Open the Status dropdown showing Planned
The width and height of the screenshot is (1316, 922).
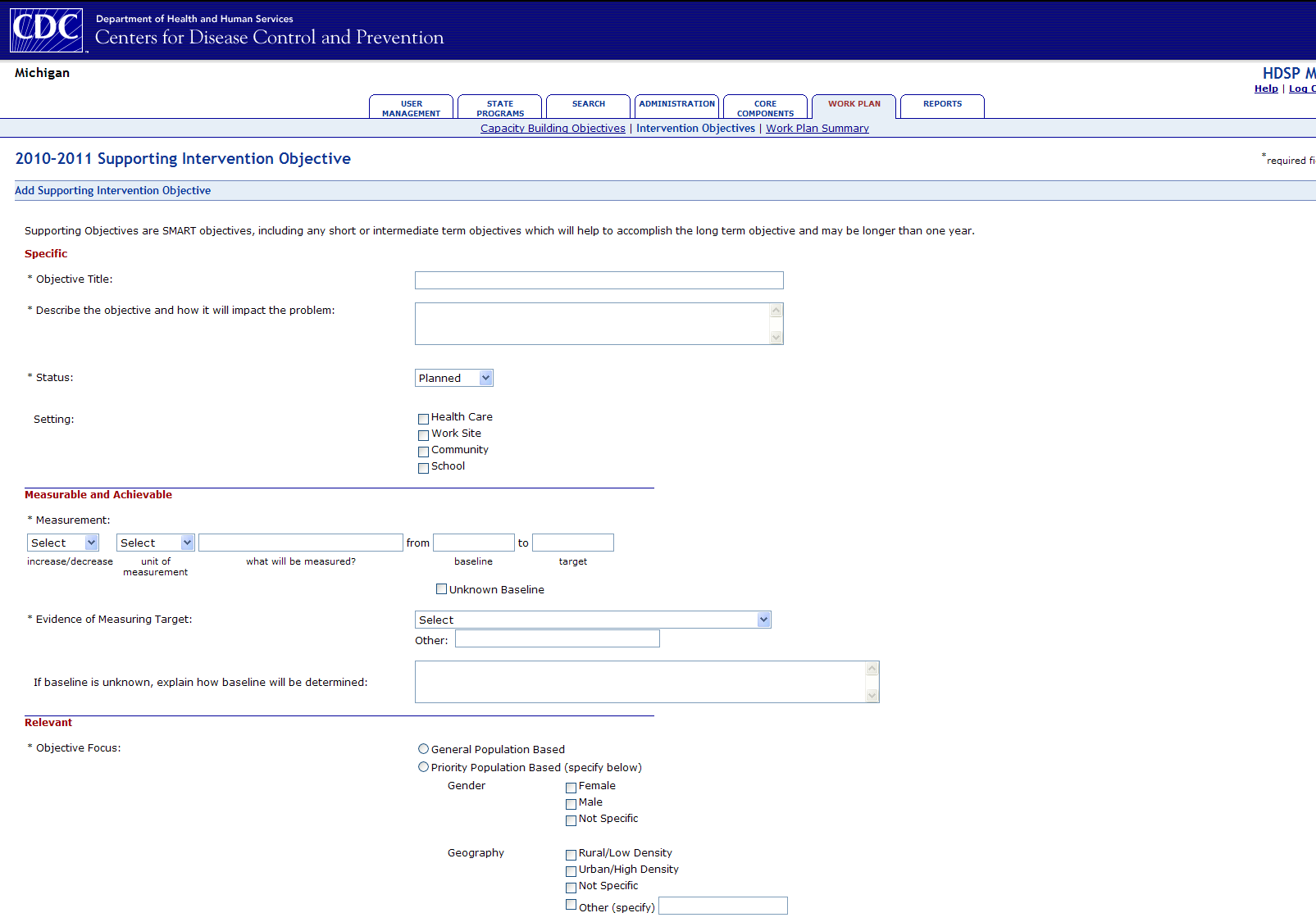453,378
